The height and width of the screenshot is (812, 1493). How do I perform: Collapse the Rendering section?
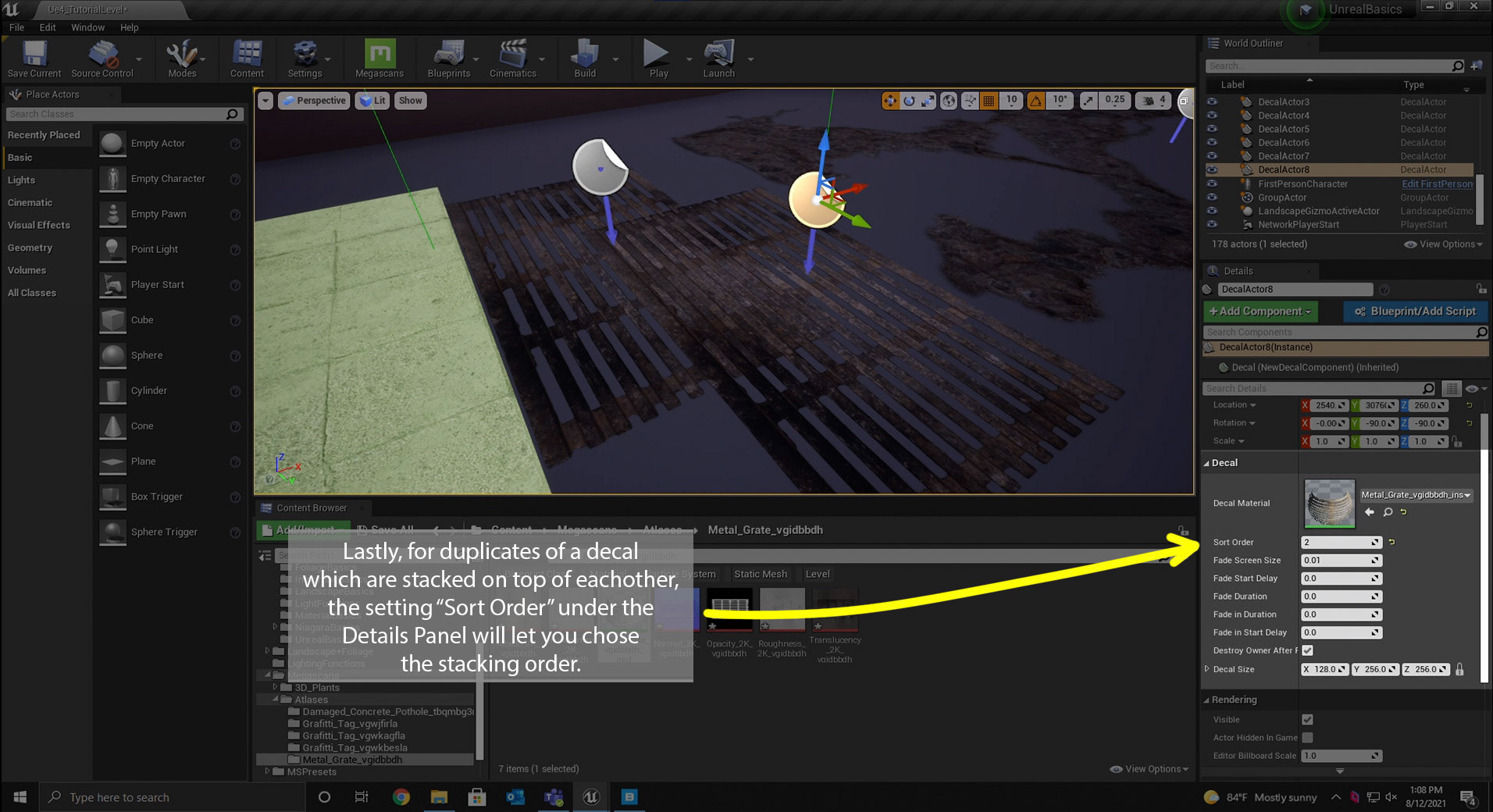pos(1206,700)
